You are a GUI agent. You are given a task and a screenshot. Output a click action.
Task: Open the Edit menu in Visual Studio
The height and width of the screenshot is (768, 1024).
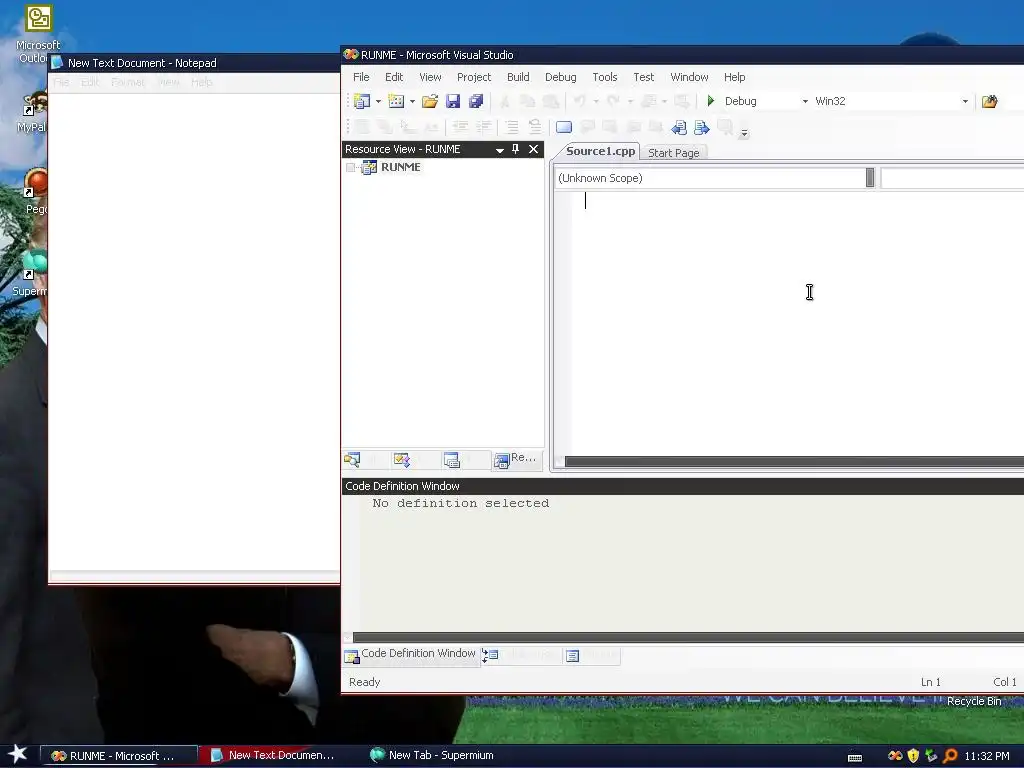pyautogui.click(x=394, y=77)
